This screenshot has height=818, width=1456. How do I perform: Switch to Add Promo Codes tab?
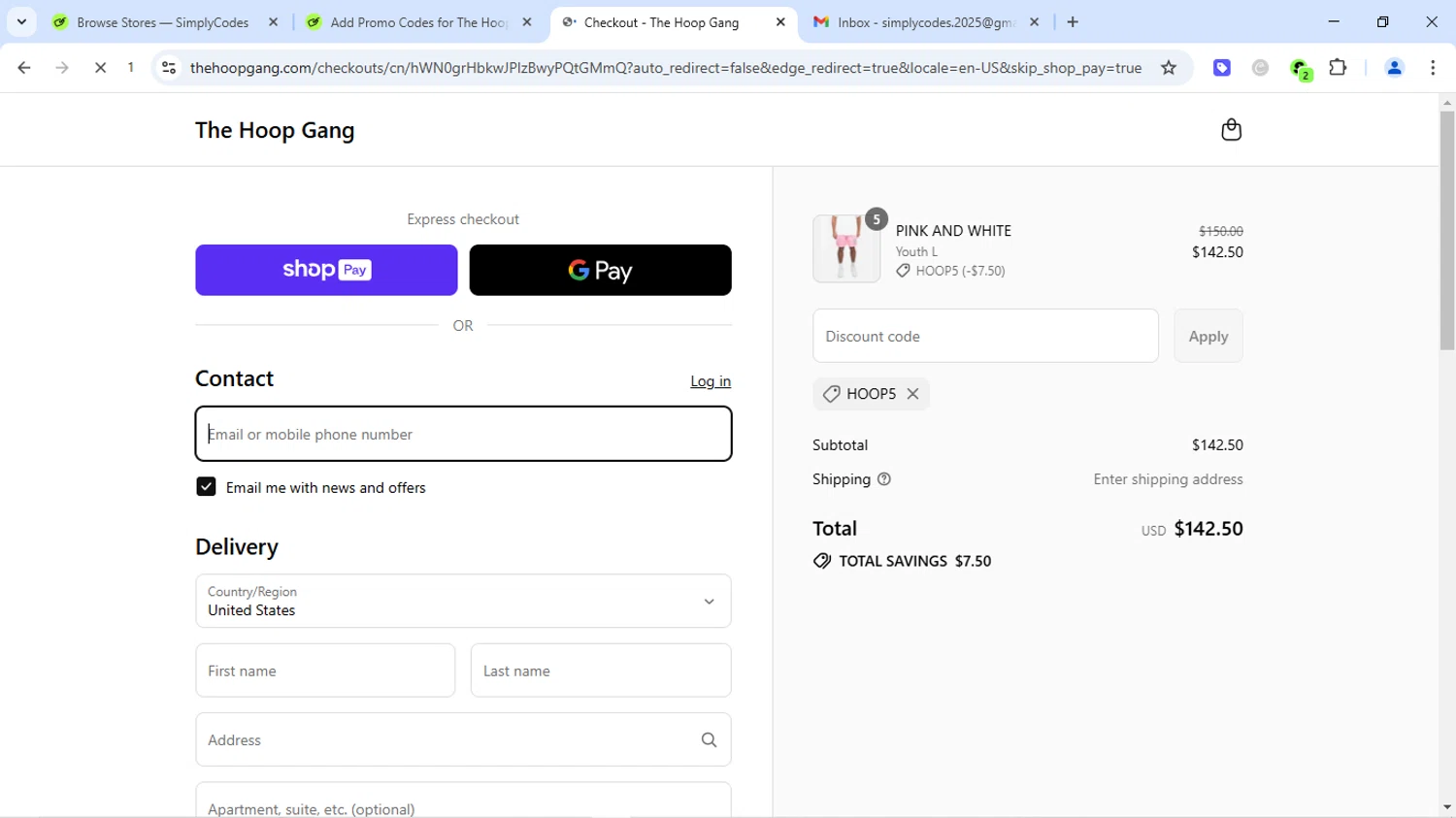(418, 22)
